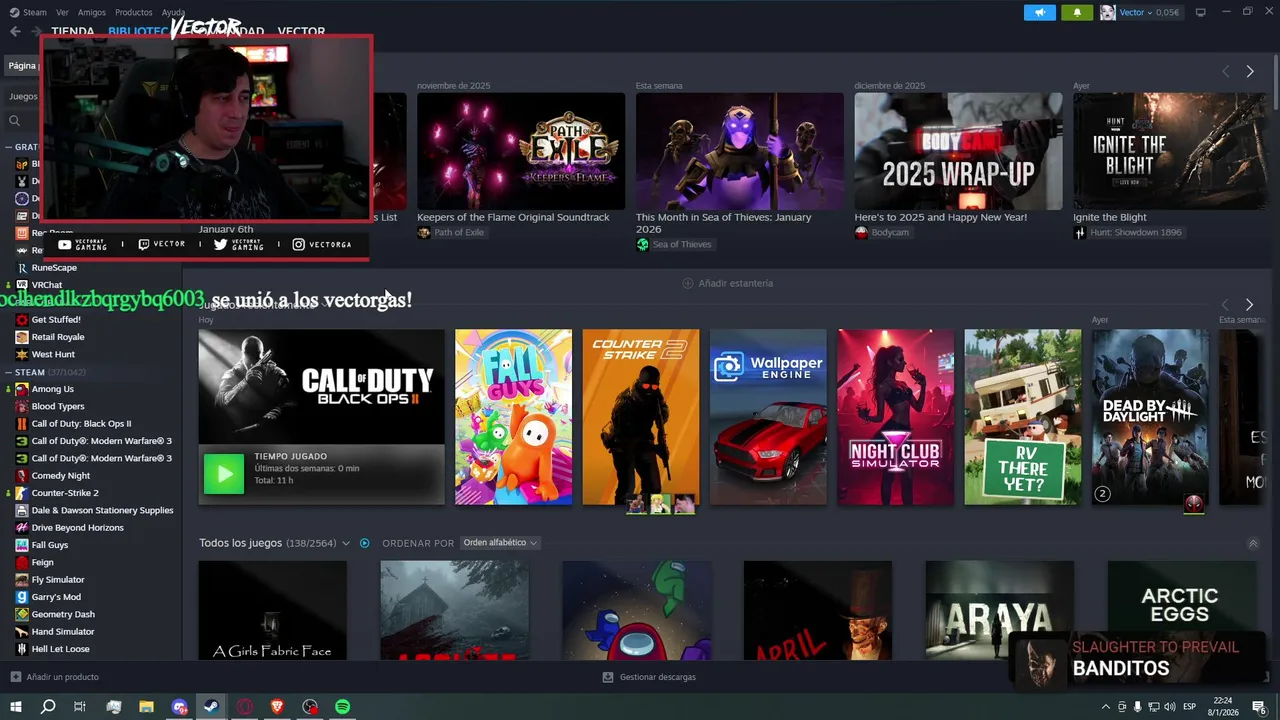
Task: Open Opera GX from the taskbar
Action: 245,707
